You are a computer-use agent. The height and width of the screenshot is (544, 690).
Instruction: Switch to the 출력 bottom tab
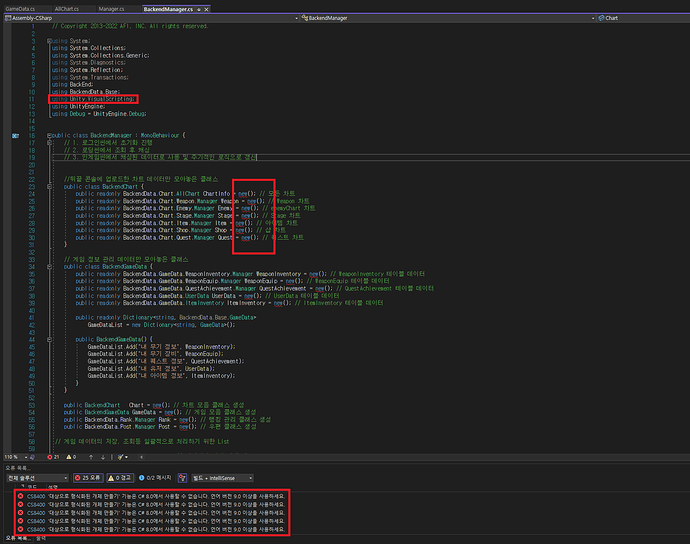(x=41, y=538)
